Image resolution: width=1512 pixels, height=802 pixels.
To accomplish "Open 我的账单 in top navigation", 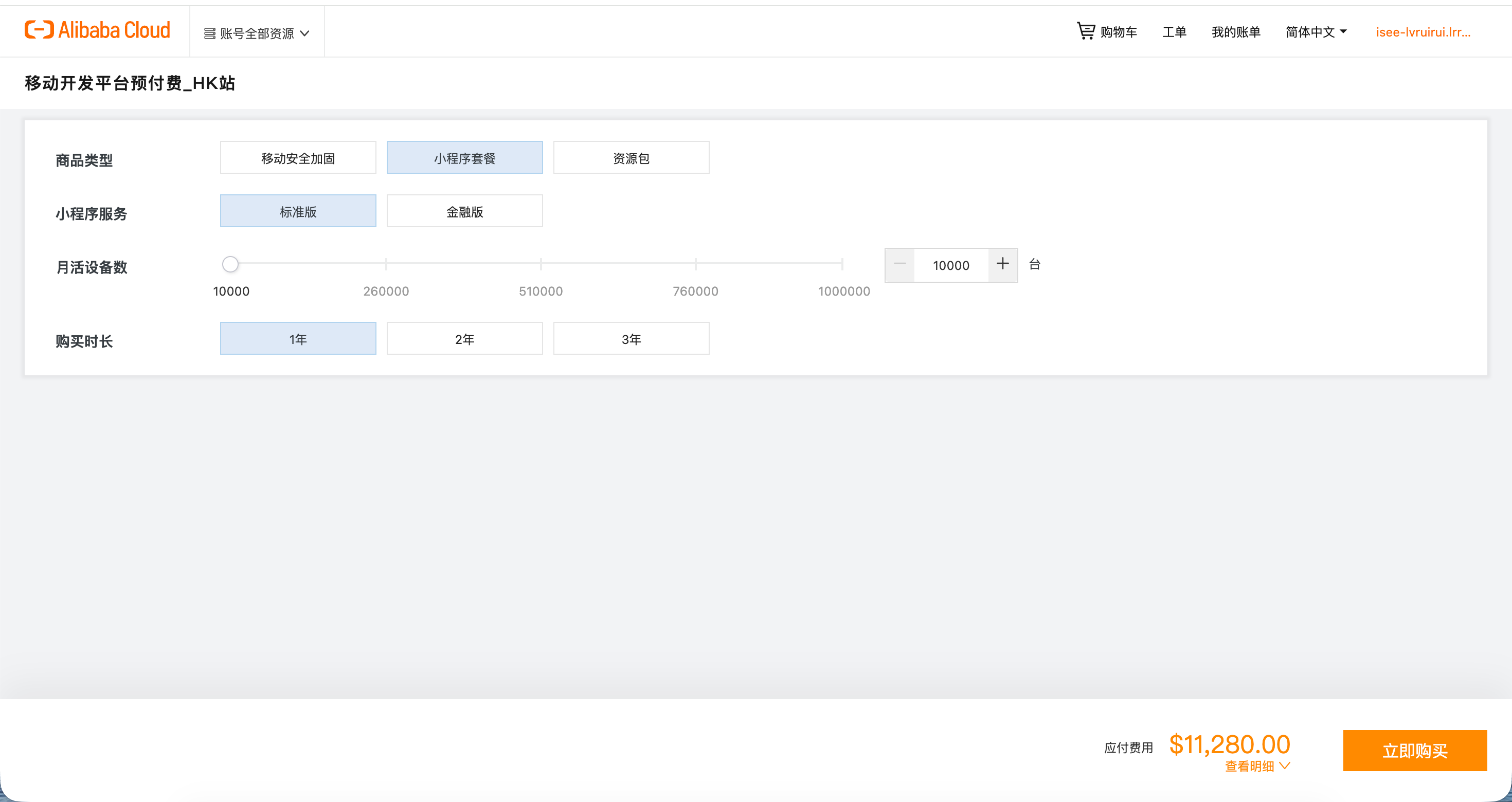I will click(1235, 32).
